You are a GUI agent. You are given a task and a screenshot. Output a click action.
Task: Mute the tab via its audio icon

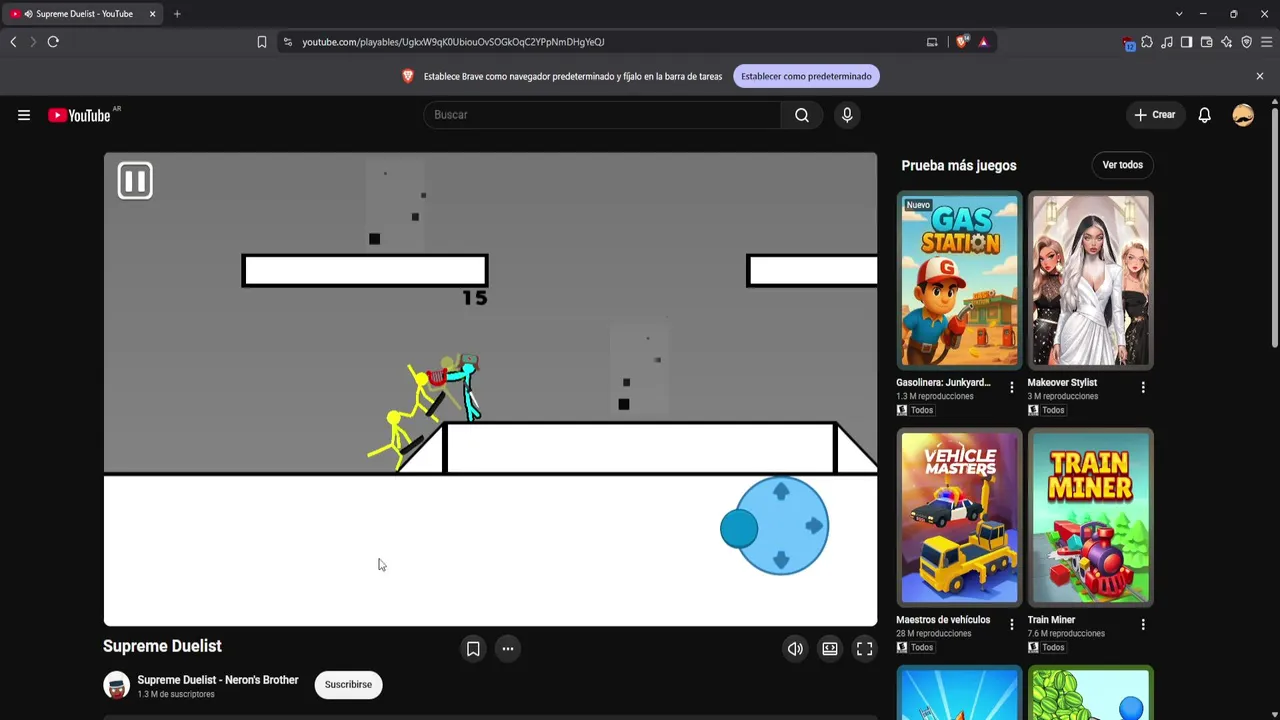point(27,14)
